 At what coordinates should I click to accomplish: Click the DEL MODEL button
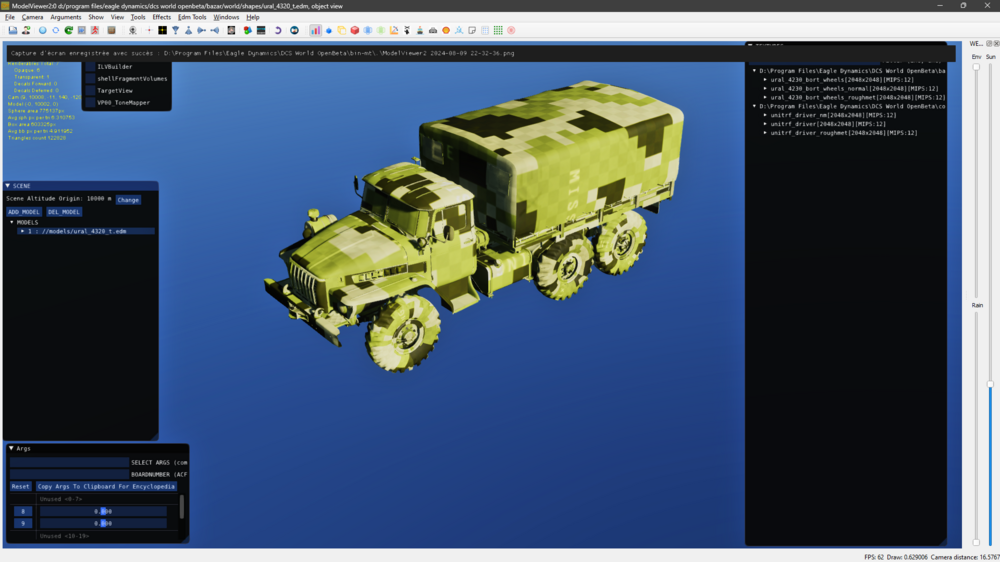click(x=64, y=212)
